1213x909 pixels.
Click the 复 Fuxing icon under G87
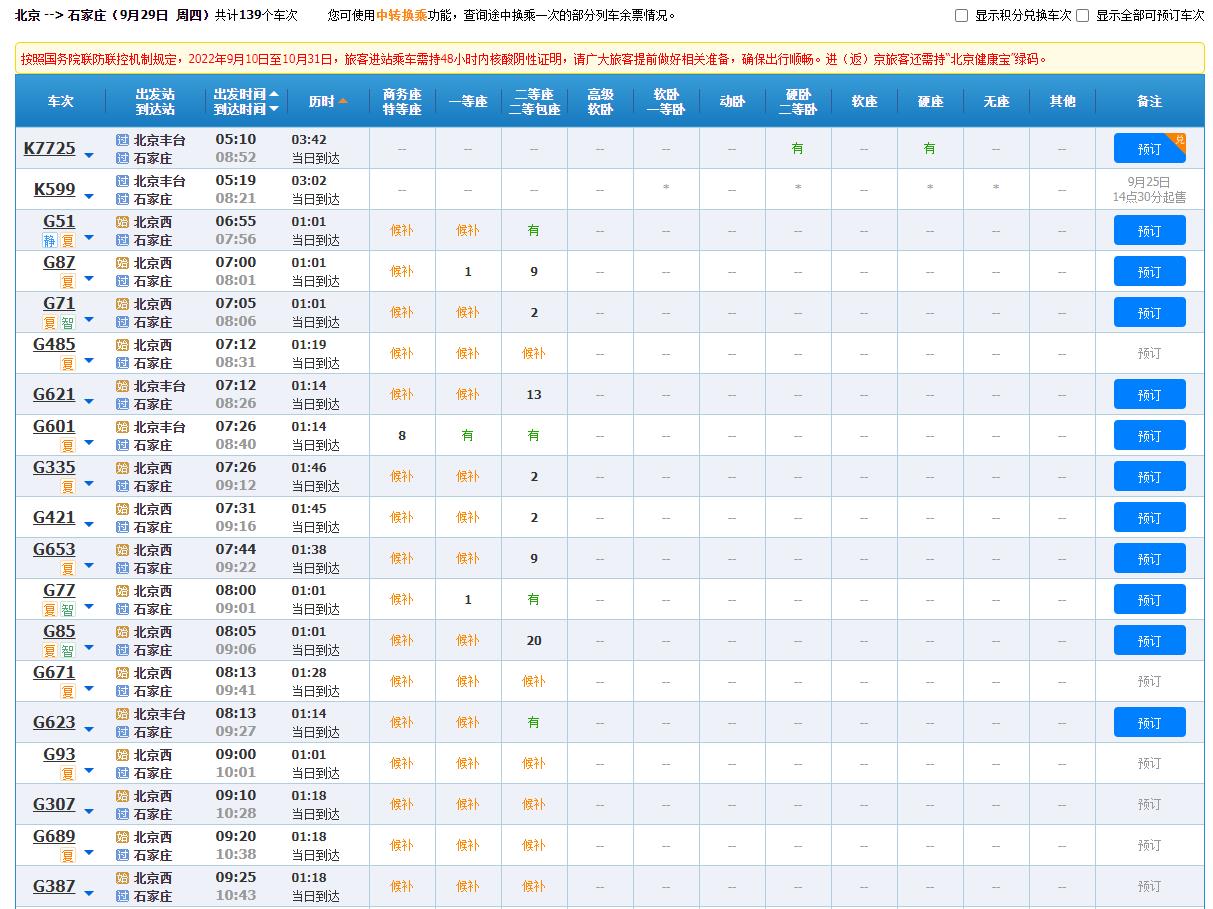68,281
